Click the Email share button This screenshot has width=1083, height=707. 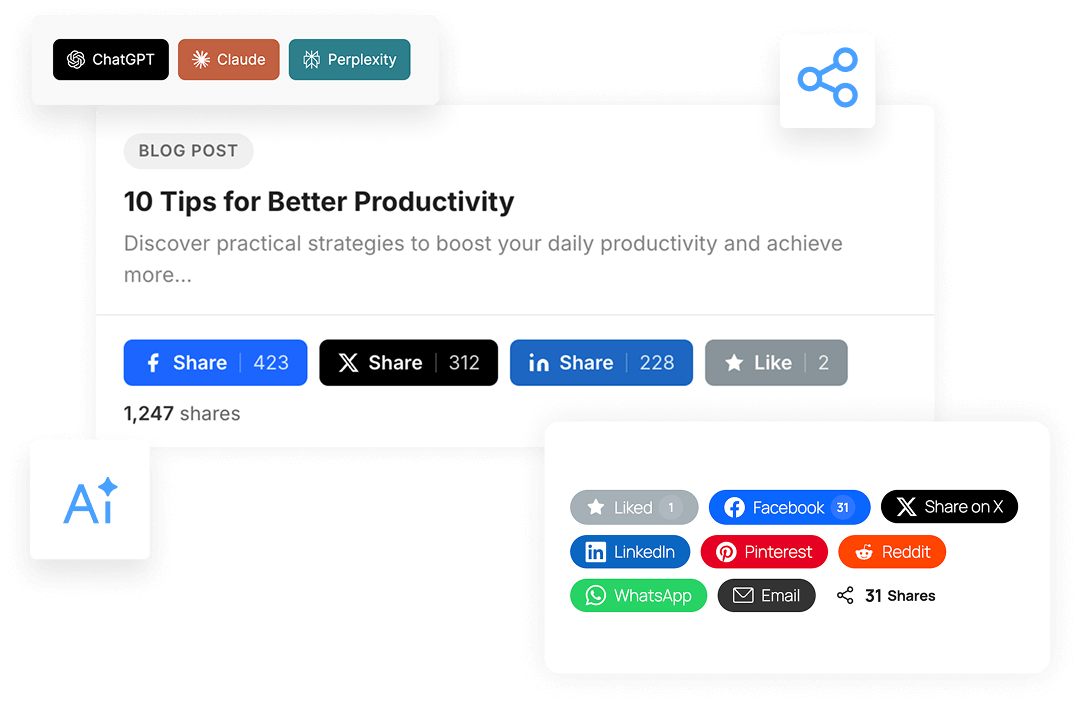point(766,596)
